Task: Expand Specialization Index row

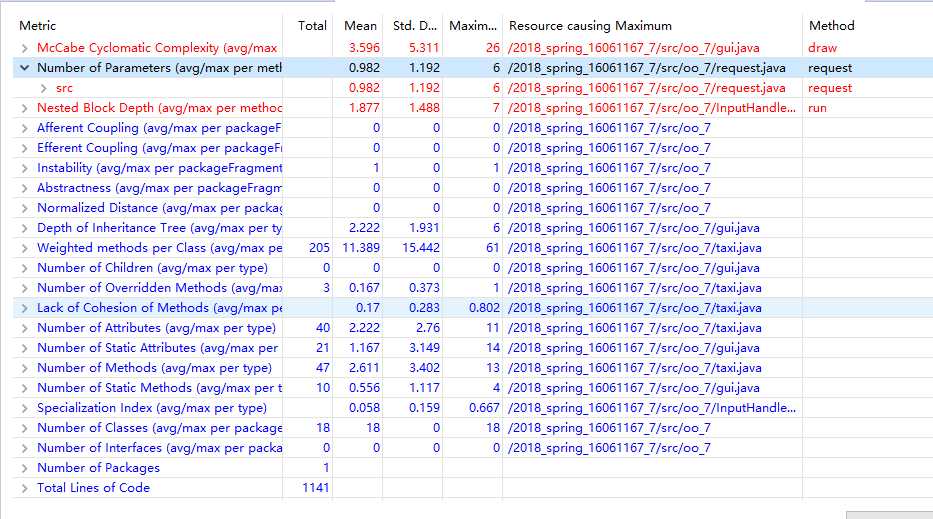Action: coord(24,408)
